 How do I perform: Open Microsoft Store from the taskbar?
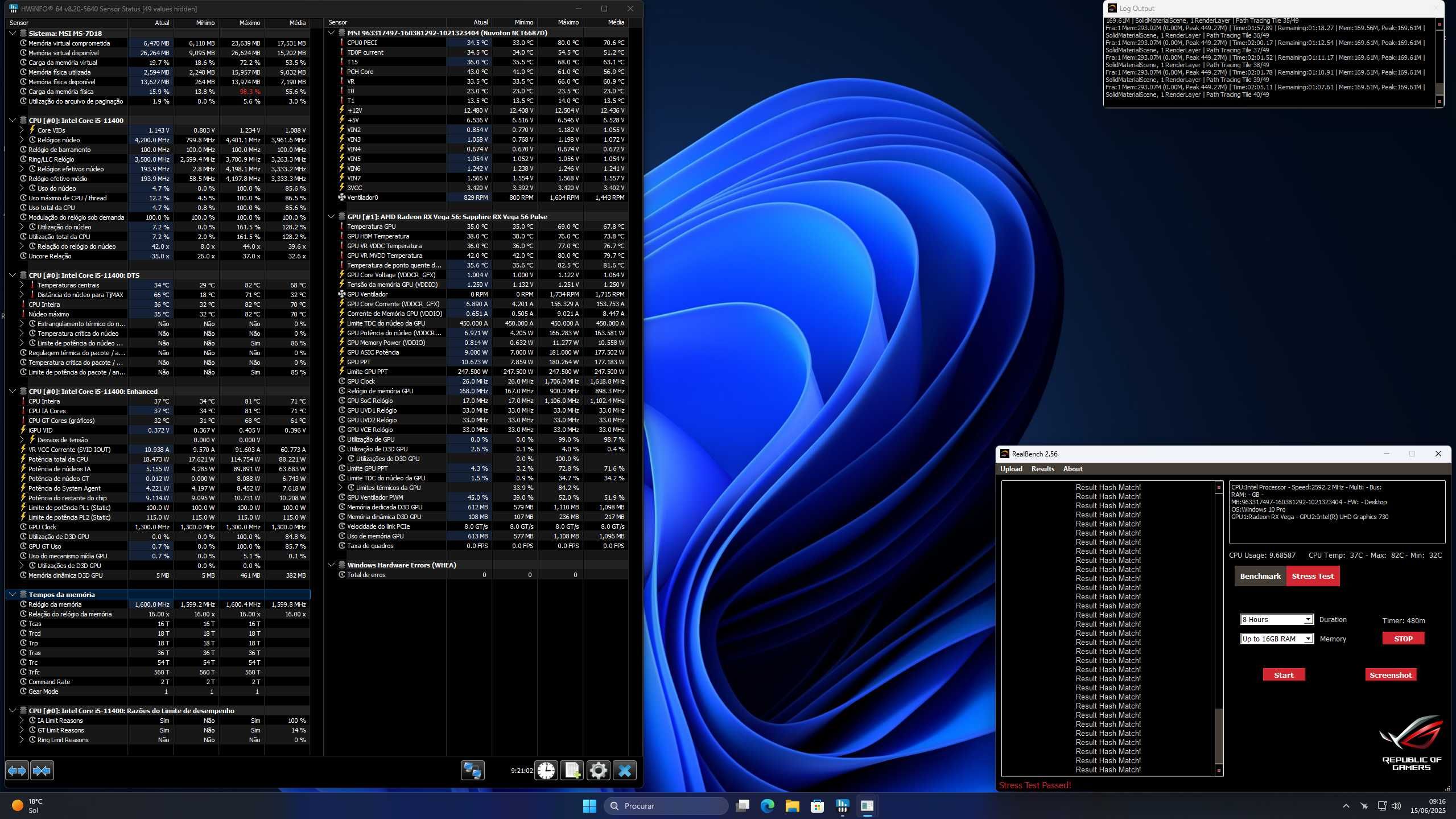coord(817,806)
